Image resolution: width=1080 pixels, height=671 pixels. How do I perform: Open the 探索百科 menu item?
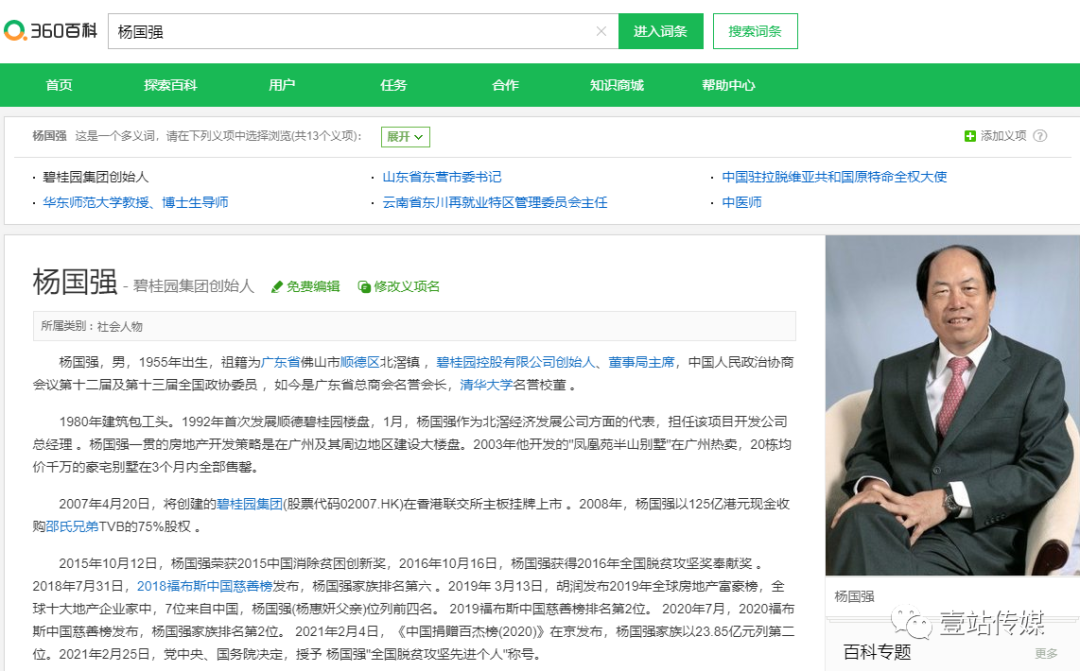pos(170,85)
